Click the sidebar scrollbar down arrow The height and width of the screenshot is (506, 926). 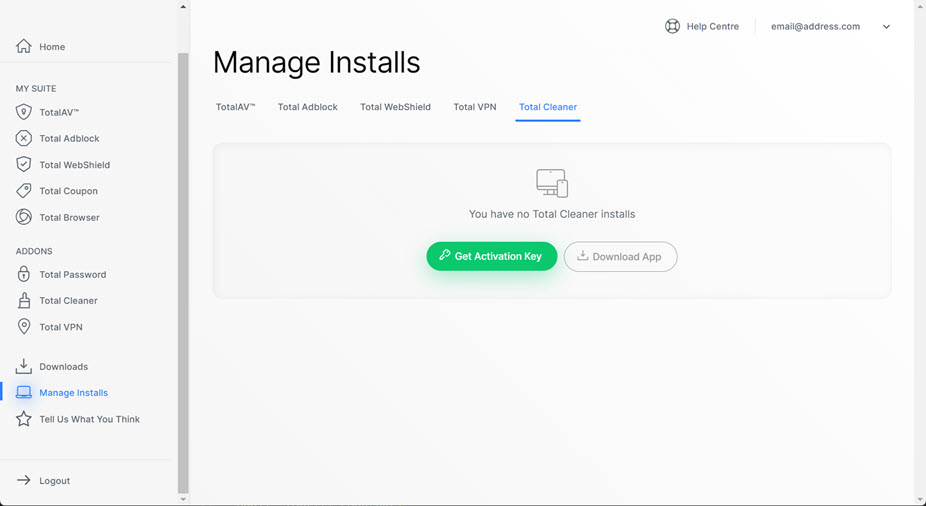click(183, 499)
